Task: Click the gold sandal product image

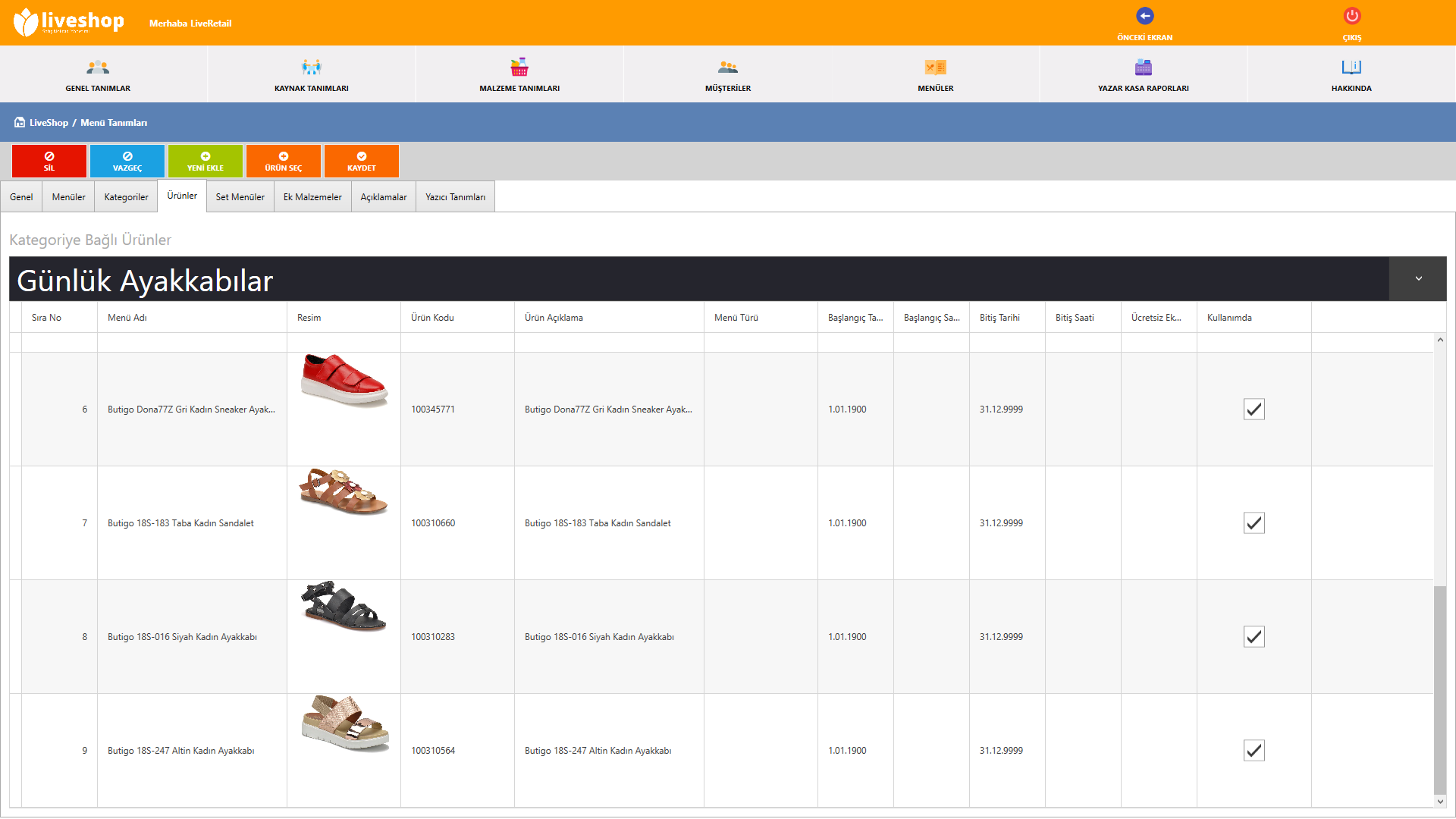Action: [346, 722]
